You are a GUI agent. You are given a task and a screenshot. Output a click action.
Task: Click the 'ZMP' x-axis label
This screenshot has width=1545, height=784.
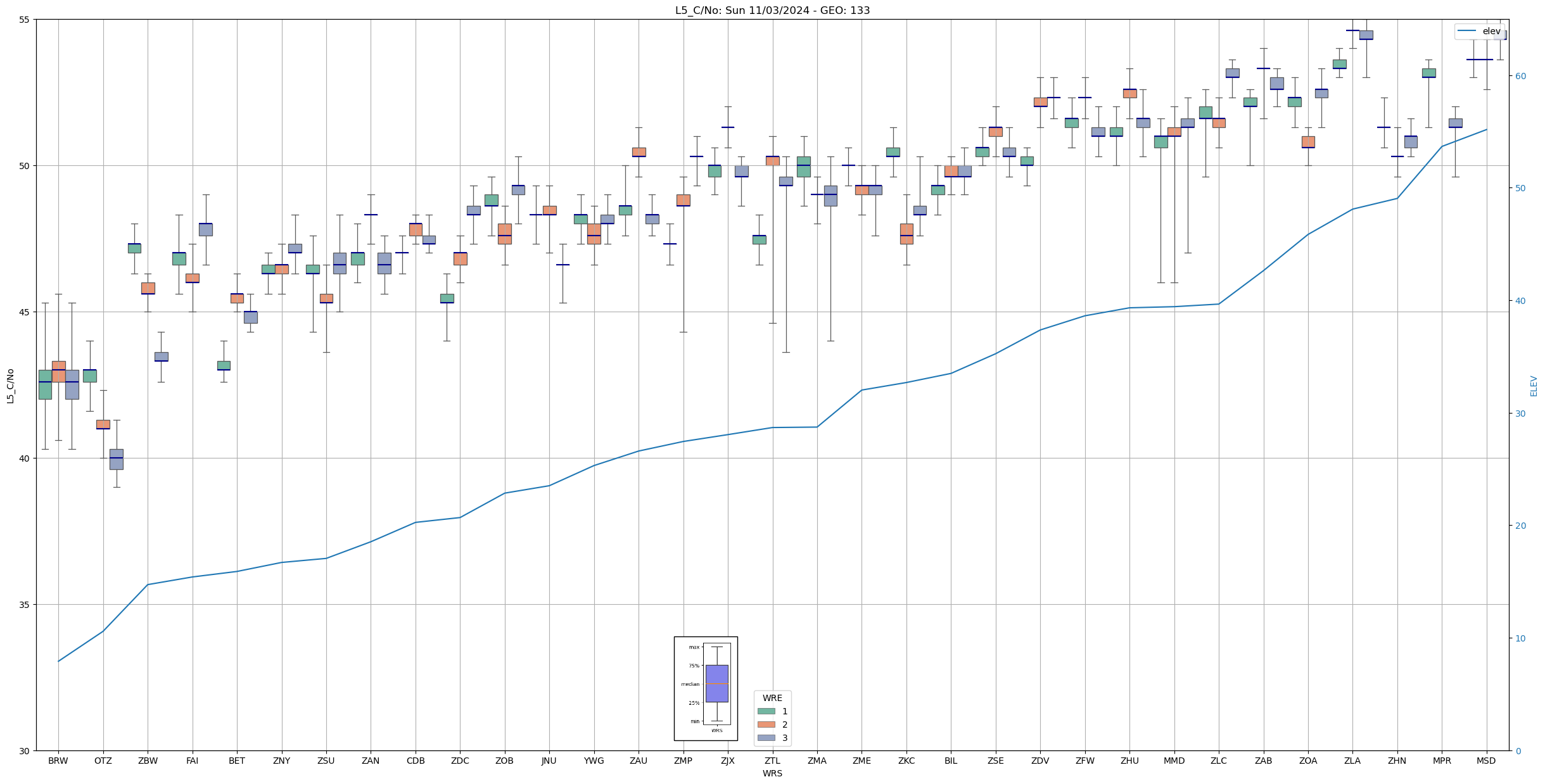click(683, 761)
